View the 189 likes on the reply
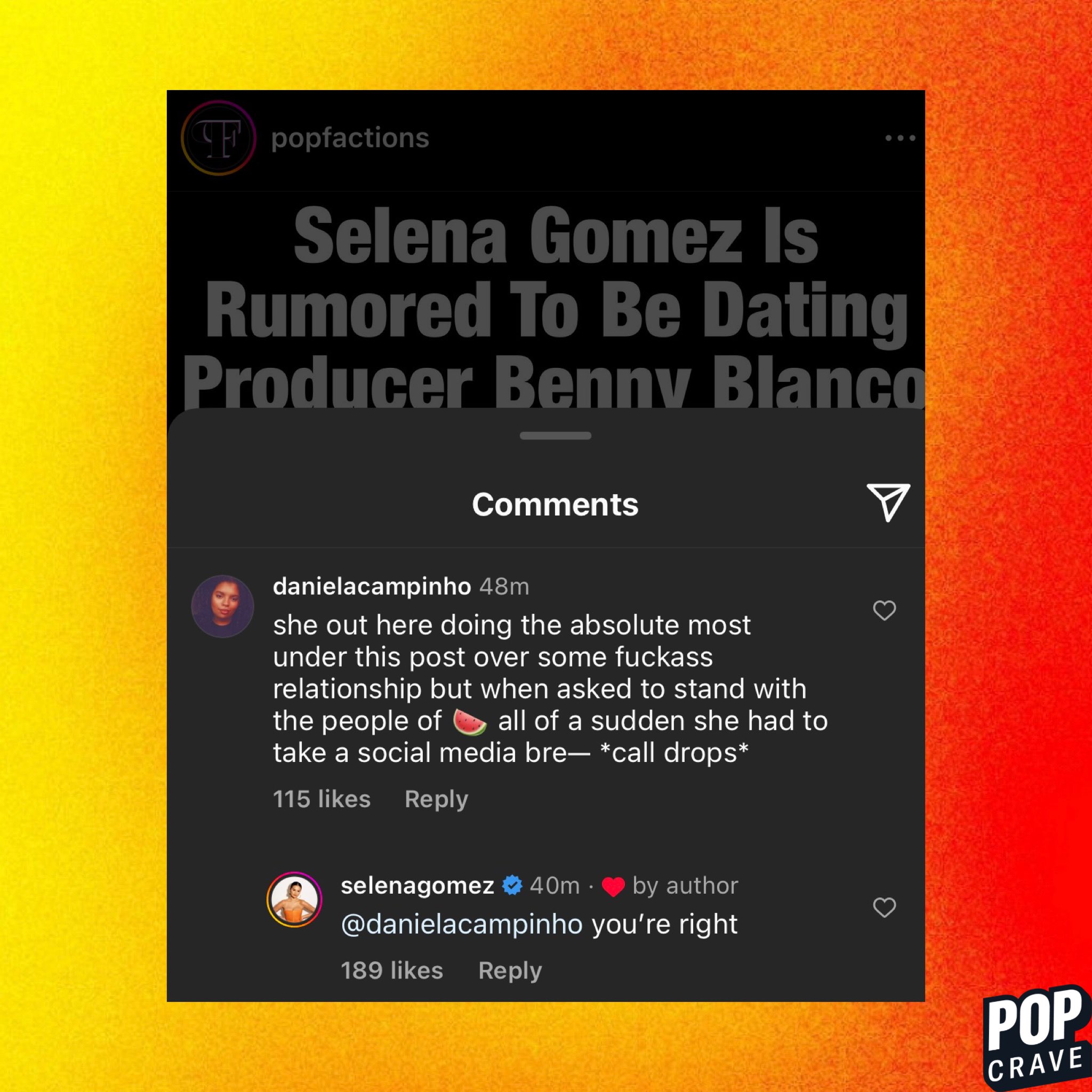 pyautogui.click(x=392, y=970)
